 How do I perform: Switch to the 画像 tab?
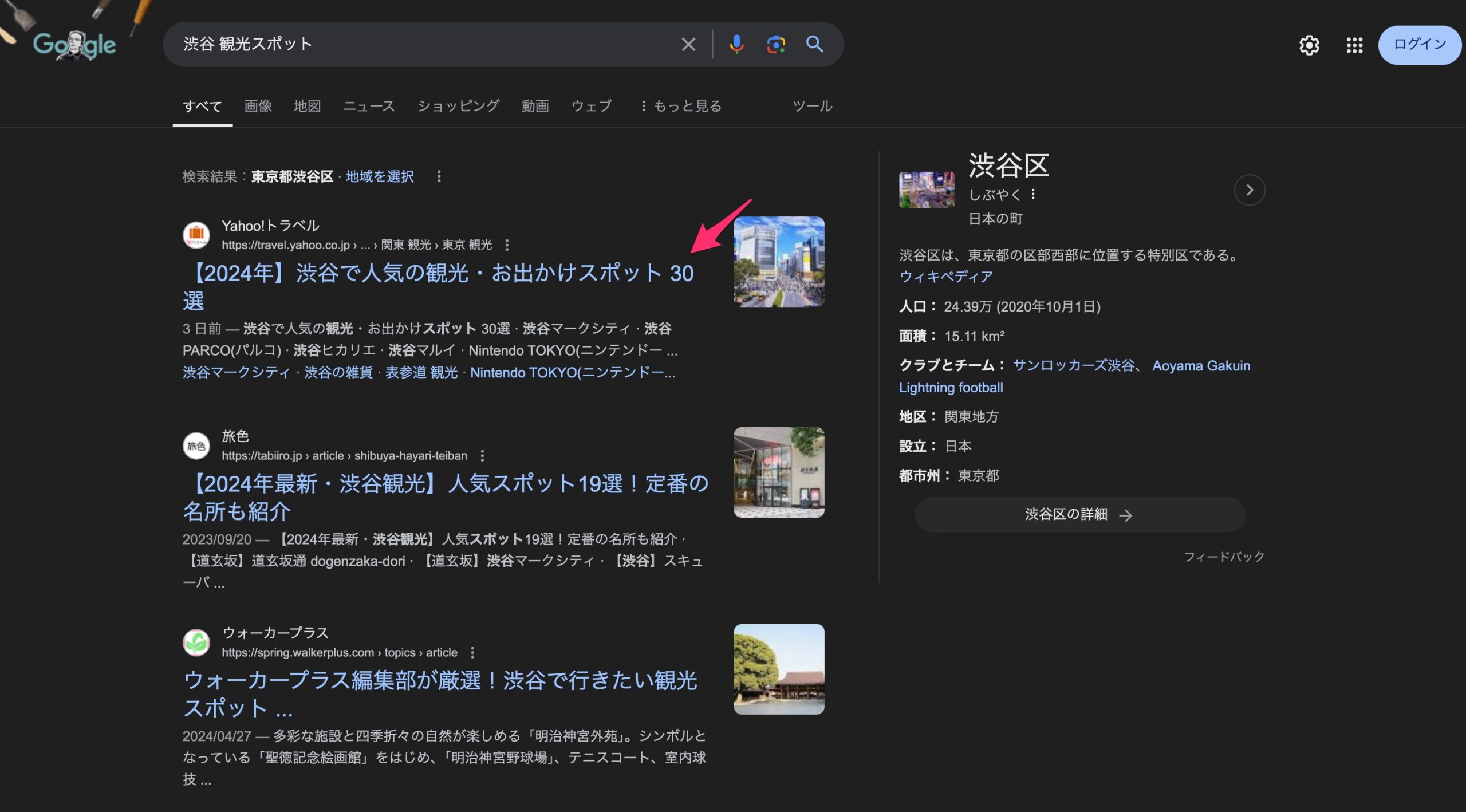point(258,106)
